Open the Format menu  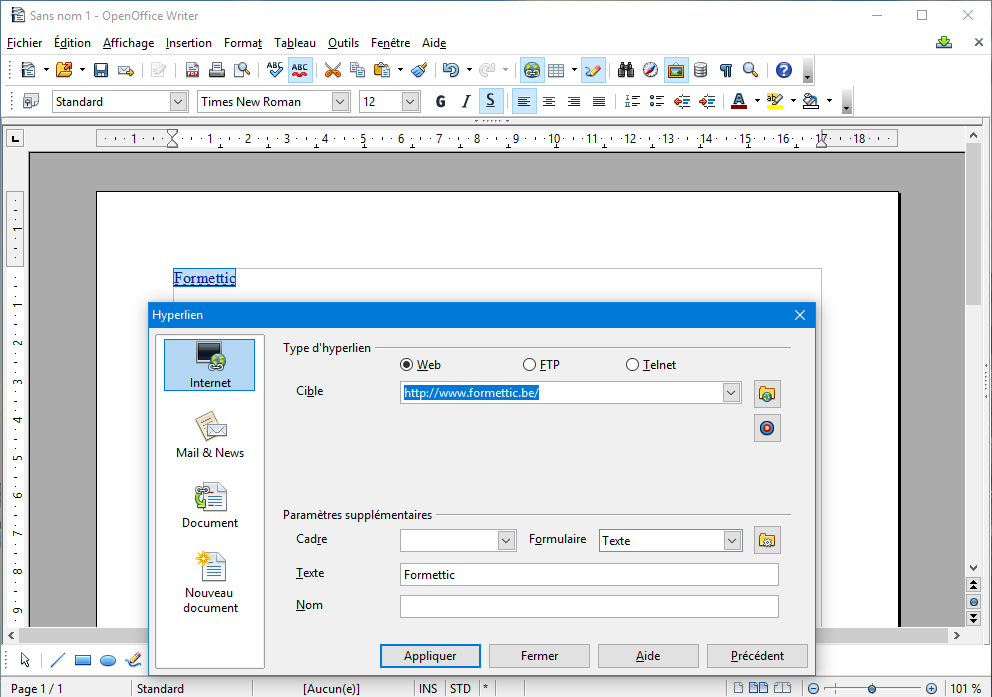click(x=243, y=43)
